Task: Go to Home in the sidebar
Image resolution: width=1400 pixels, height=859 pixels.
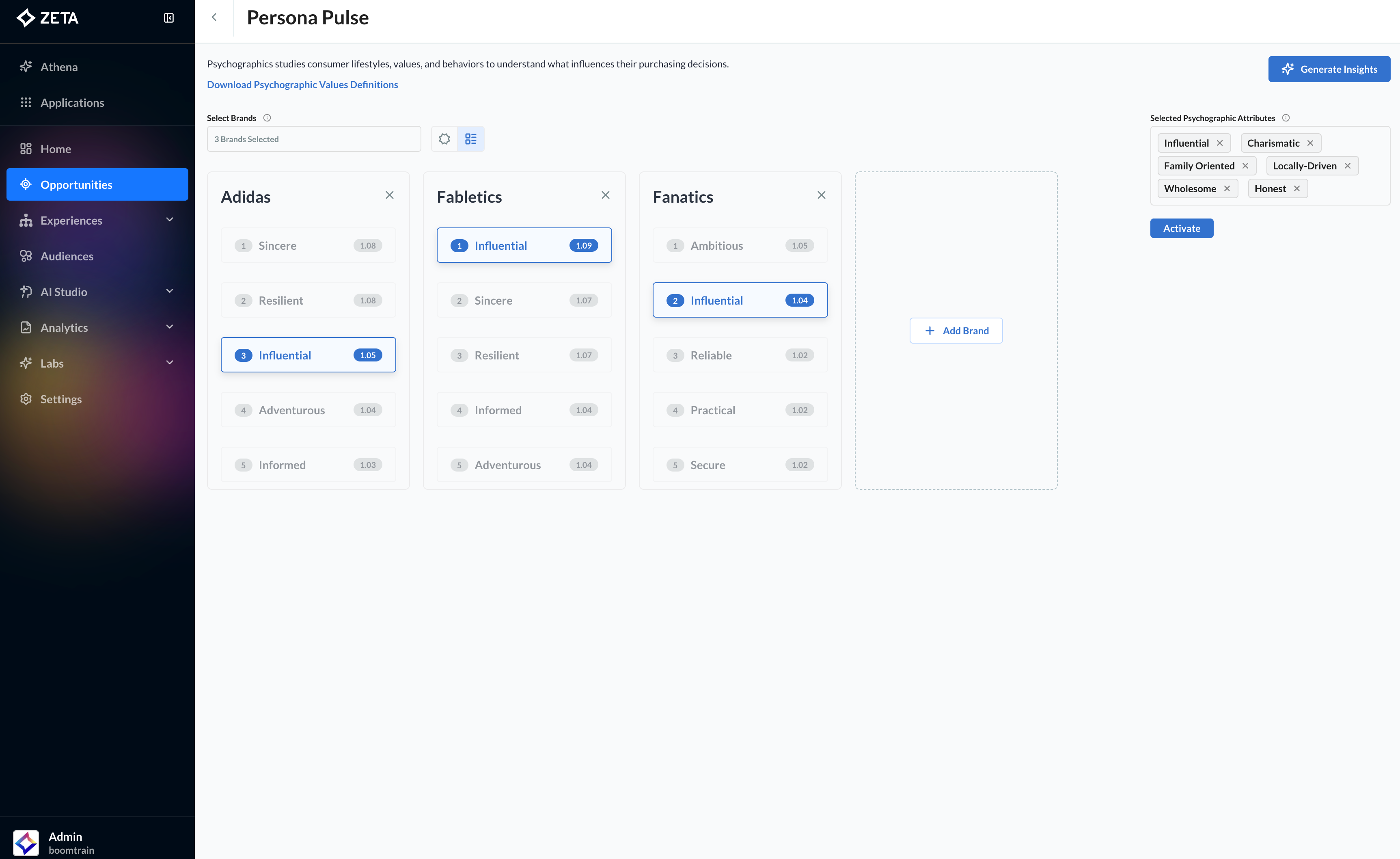Action: click(x=97, y=149)
